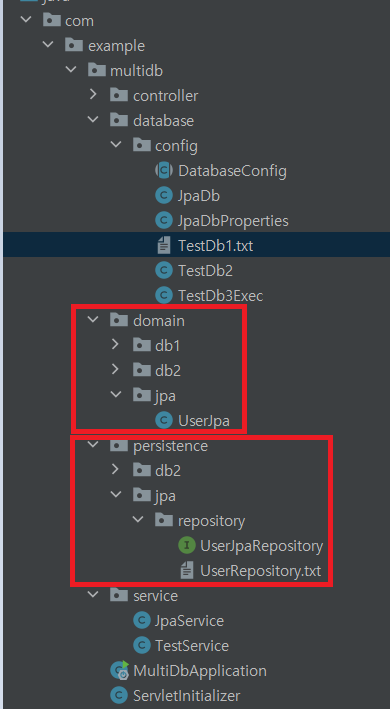This screenshot has width=390, height=709.
Task: Click the TestService class icon
Action: pyautogui.click(x=141, y=645)
